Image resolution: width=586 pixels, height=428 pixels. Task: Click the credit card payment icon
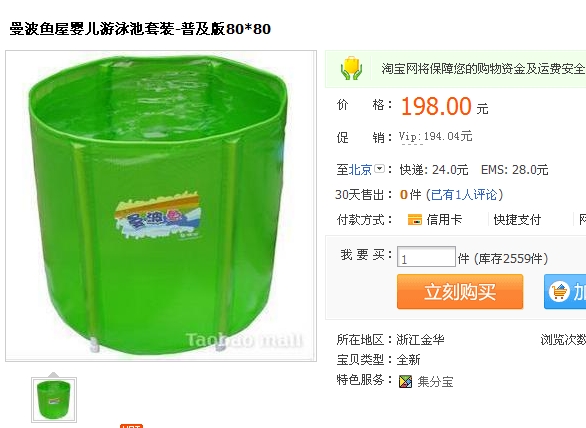point(414,220)
